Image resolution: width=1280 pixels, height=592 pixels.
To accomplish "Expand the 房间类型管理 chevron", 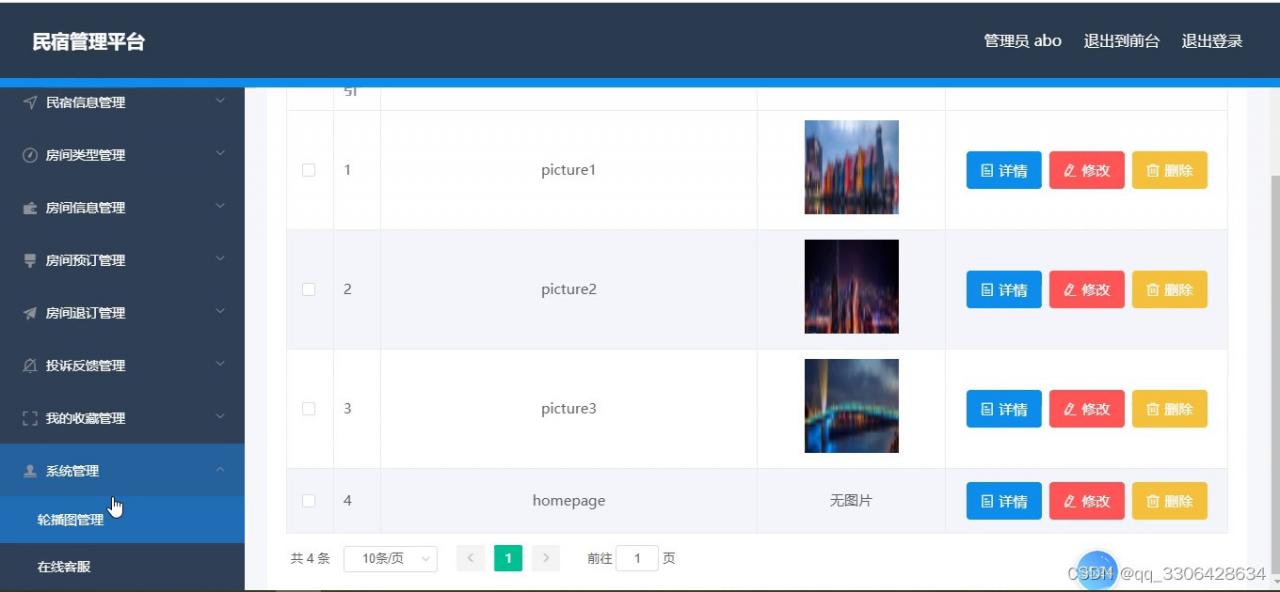I will pos(221,153).
